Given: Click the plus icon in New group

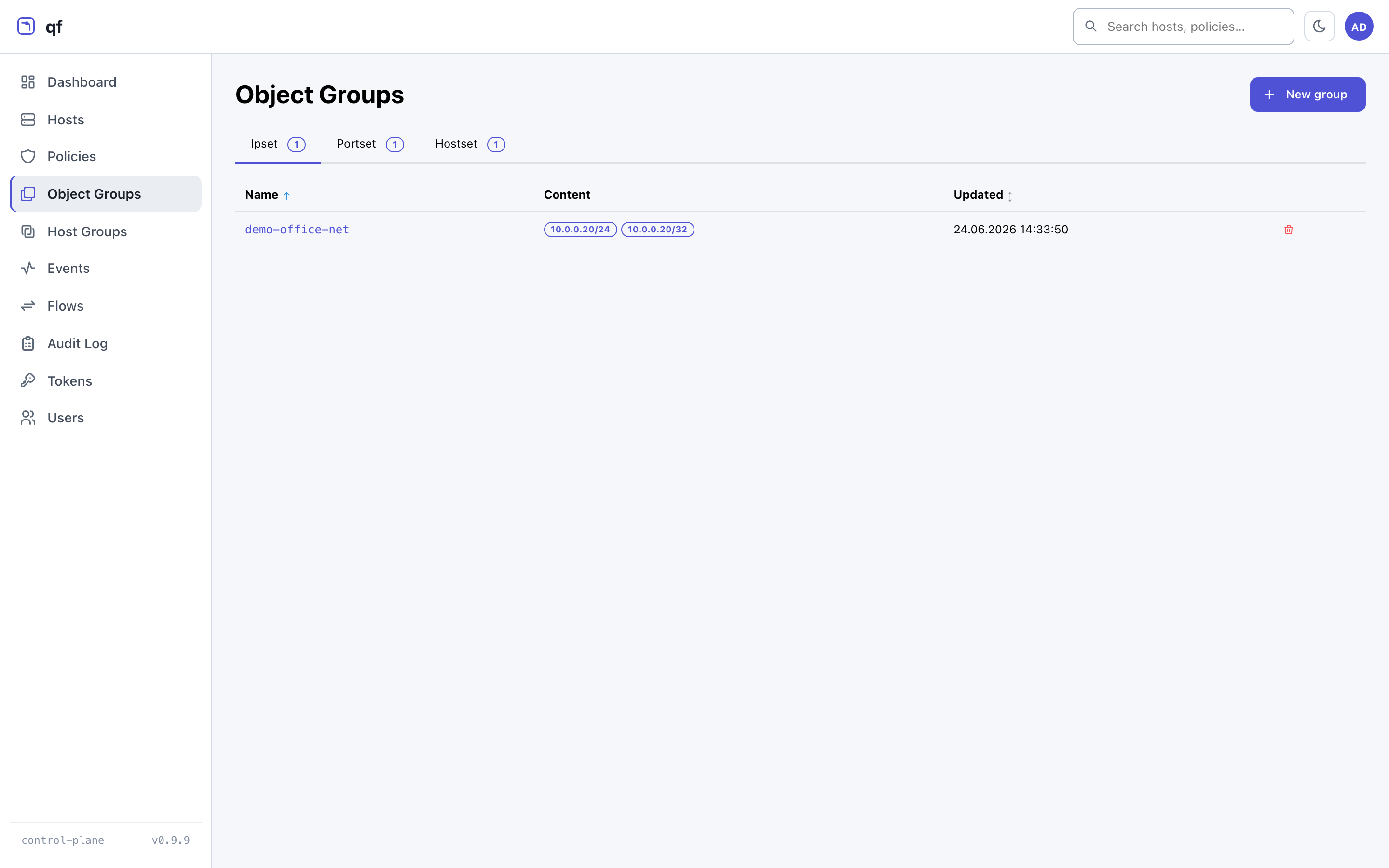Looking at the screenshot, I should (1269, 95).
